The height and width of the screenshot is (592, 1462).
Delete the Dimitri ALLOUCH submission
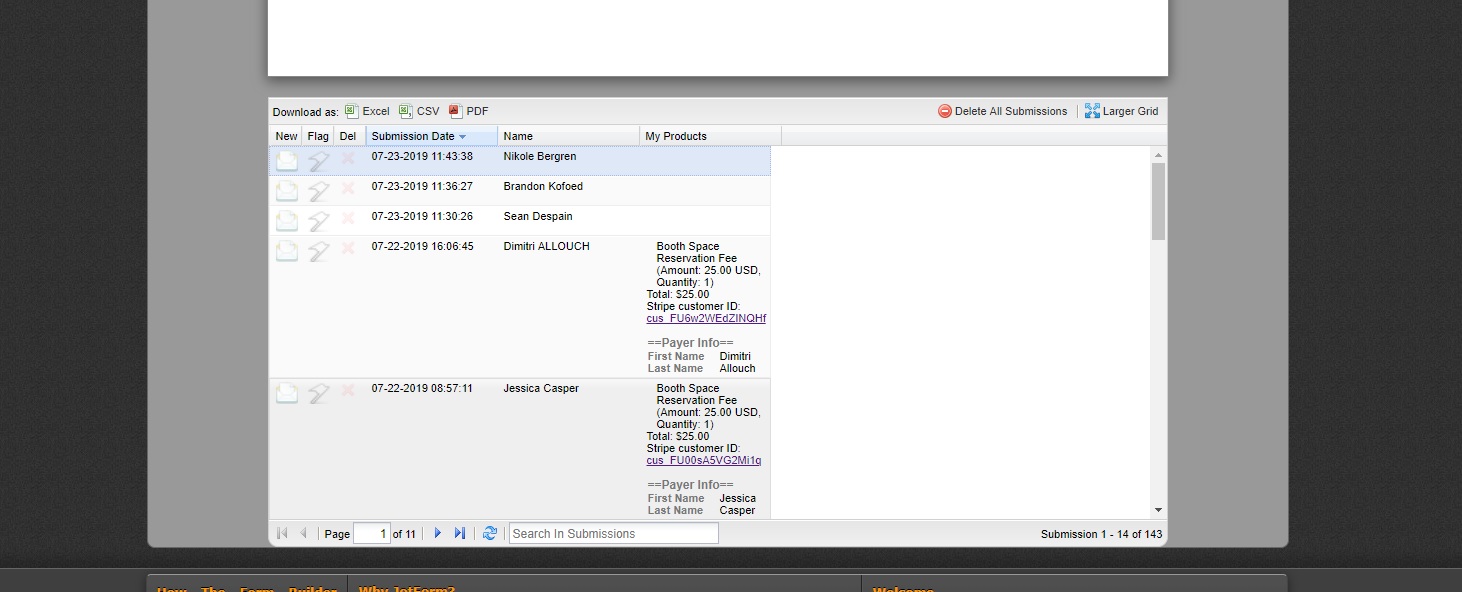click(348, 248)
